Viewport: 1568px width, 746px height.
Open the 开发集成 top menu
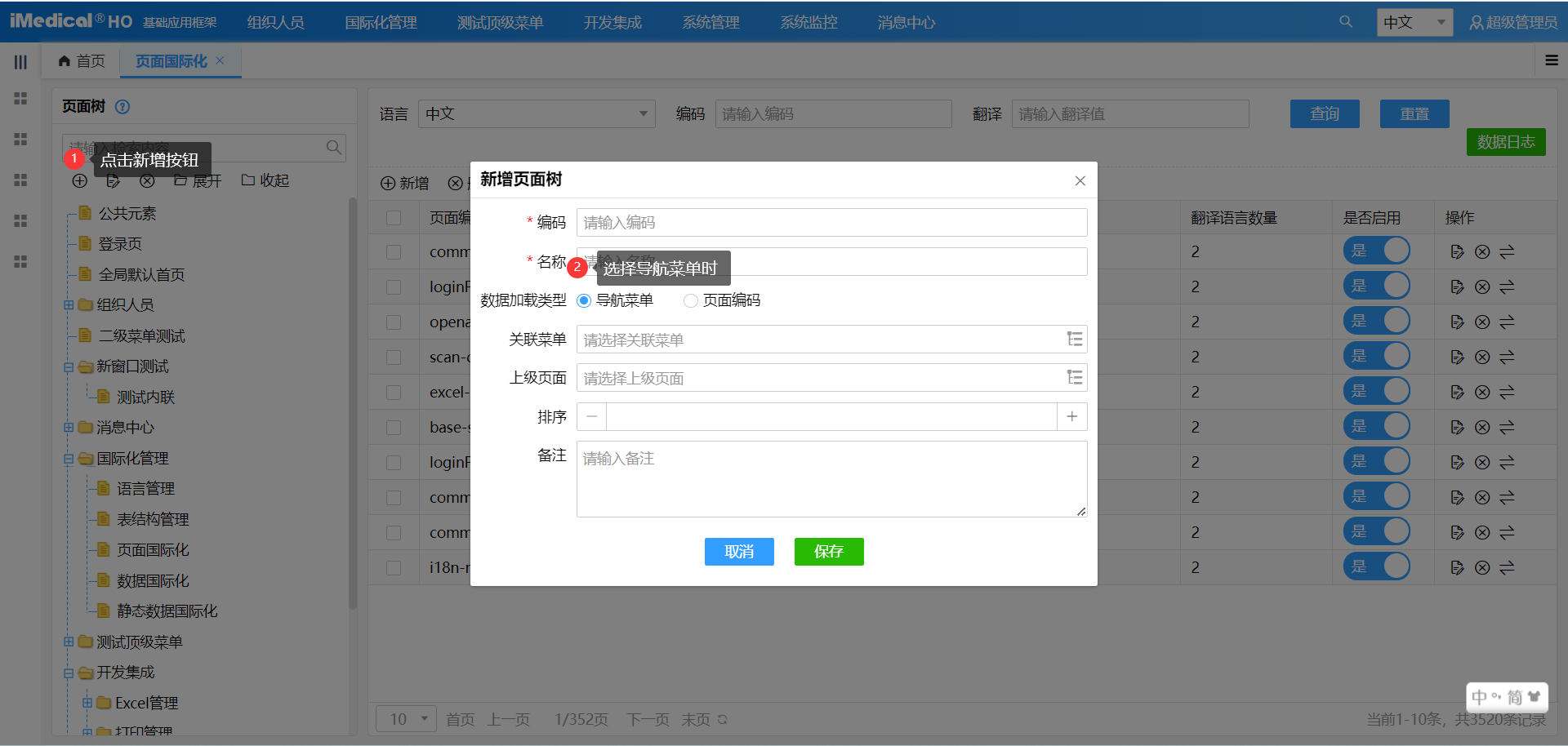tap(612, 23)
